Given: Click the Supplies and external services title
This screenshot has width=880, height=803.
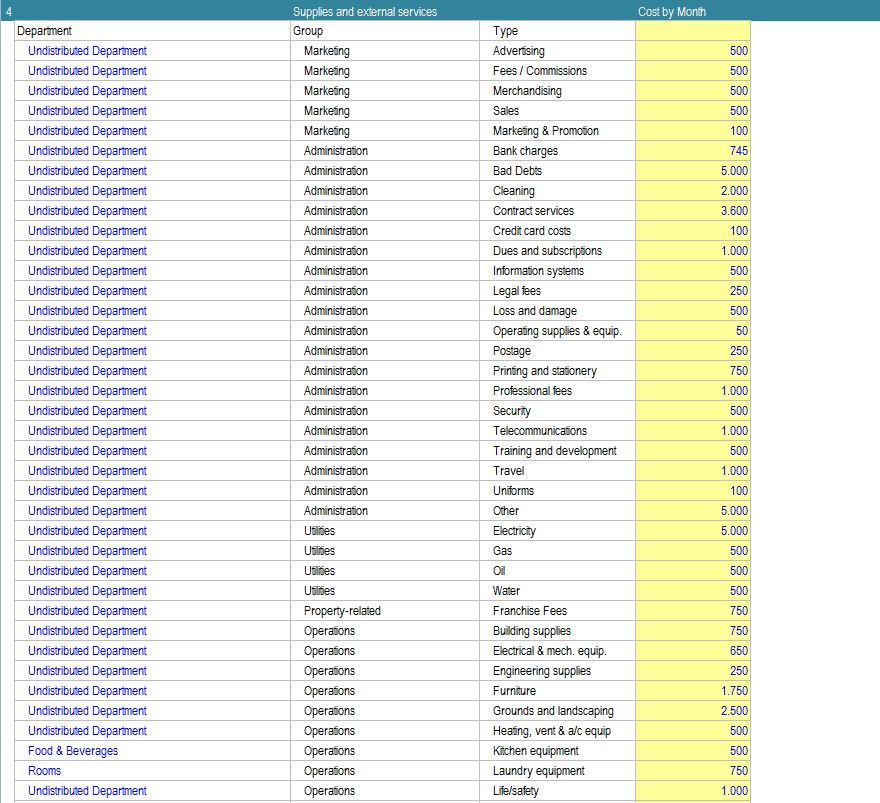Looking at the screenshot, I should point(364,12).
